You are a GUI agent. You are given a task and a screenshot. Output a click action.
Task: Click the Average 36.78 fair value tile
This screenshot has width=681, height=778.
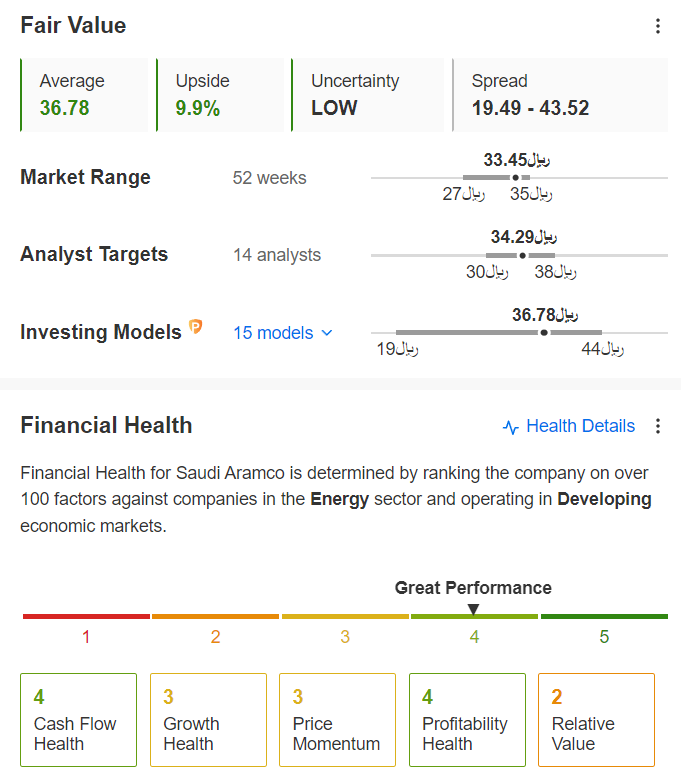pyautogui.click(x=84, y=95)
